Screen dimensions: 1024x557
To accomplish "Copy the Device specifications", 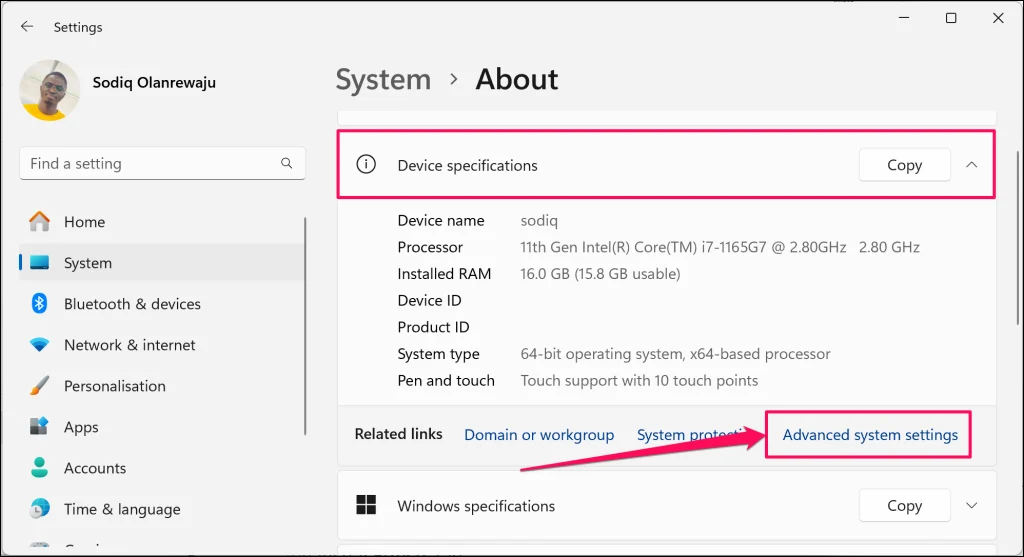I will coord(904,165).
